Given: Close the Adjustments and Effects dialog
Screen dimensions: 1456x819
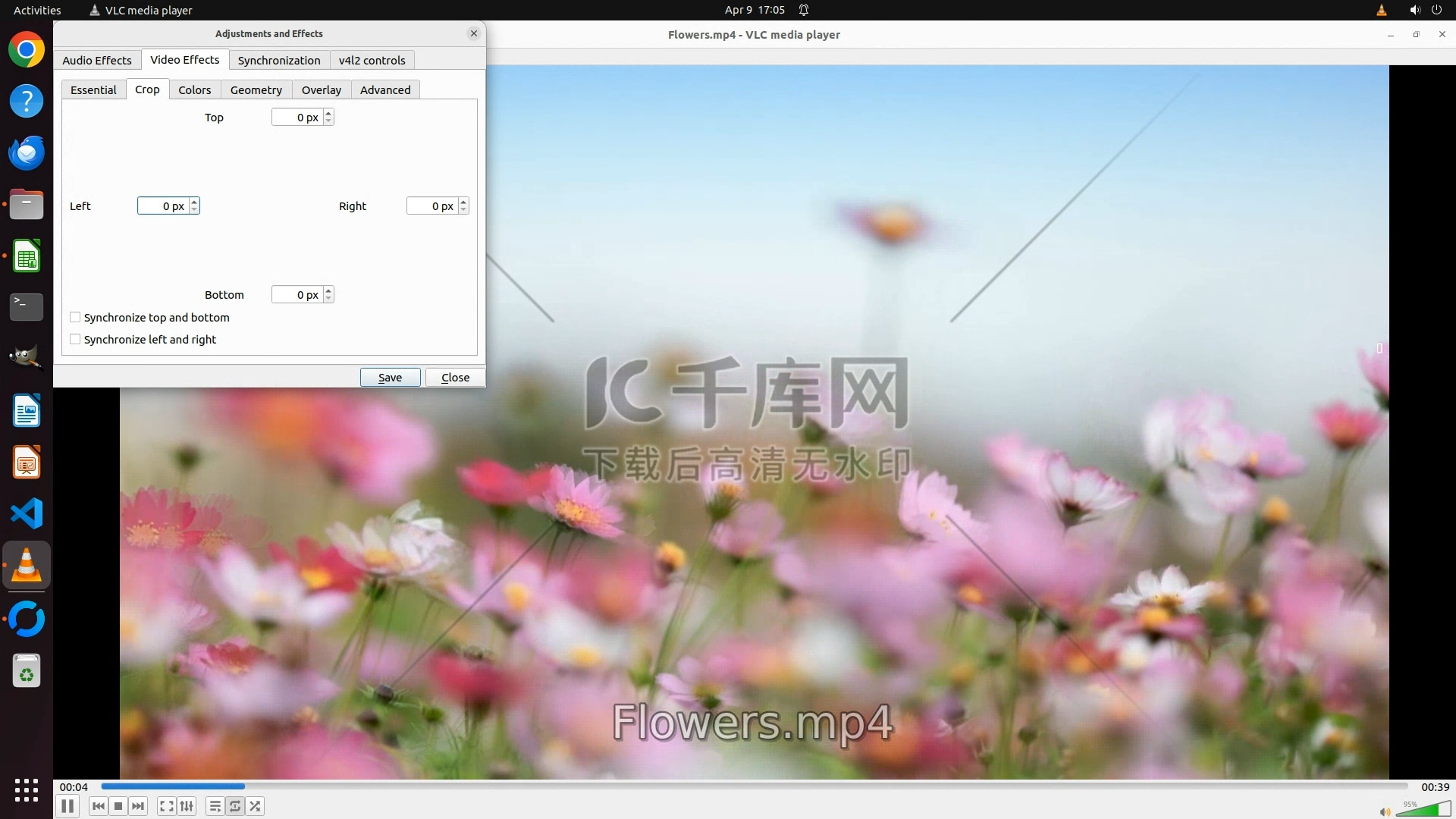Looking at the screenshot, I should point(455,377).
